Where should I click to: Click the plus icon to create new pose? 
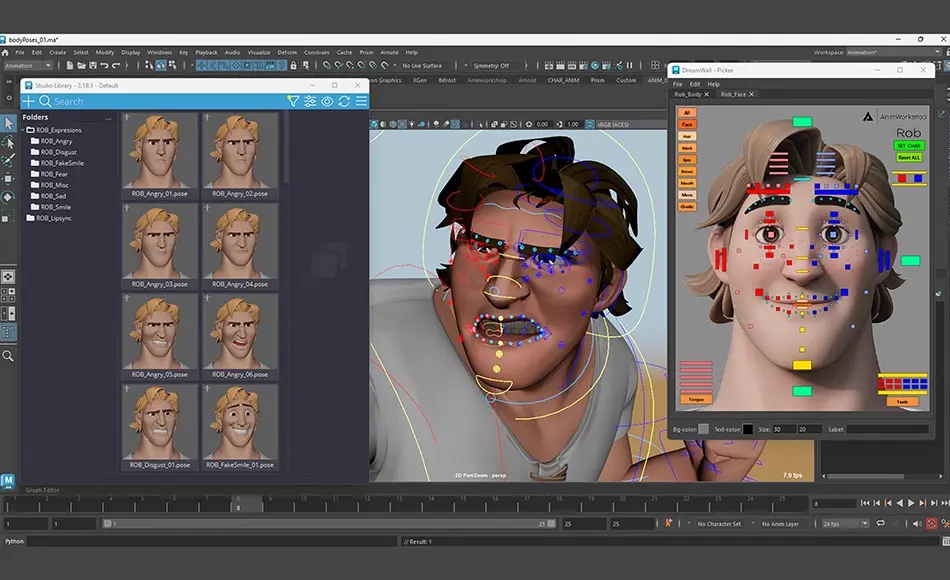[x=28, y=101]
